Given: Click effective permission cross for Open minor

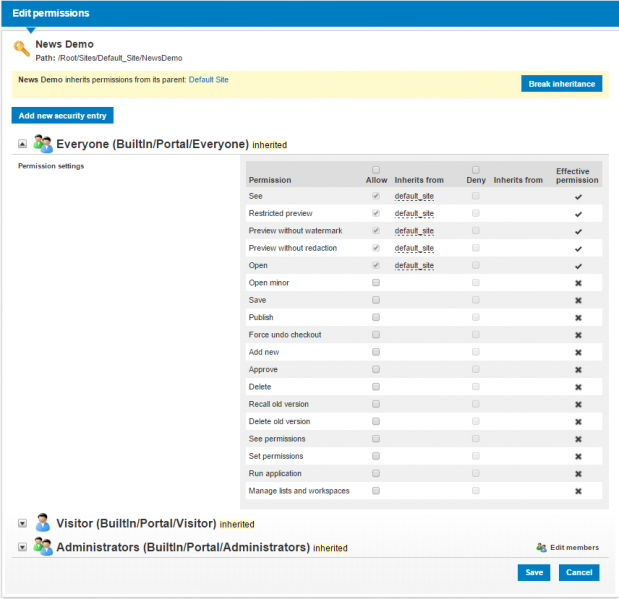Looking at the screenshot, I should point(578,283).
